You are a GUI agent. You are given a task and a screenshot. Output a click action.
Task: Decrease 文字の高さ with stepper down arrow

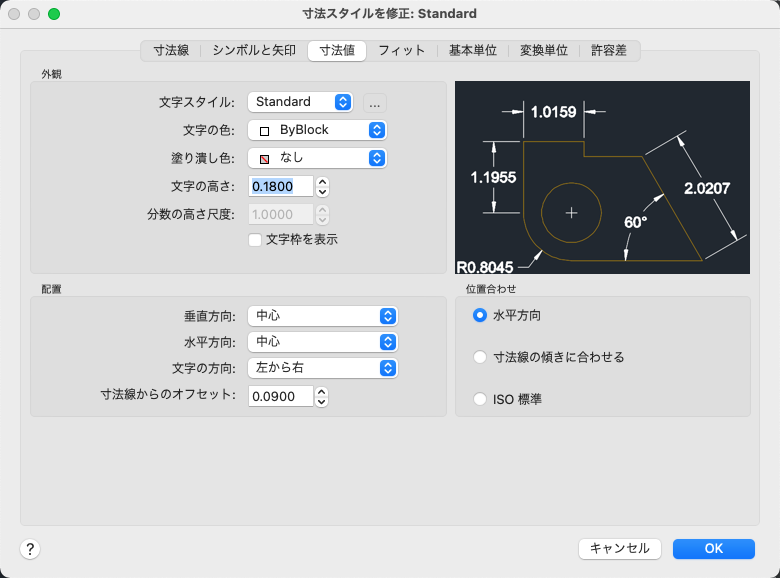pos(322,192)
